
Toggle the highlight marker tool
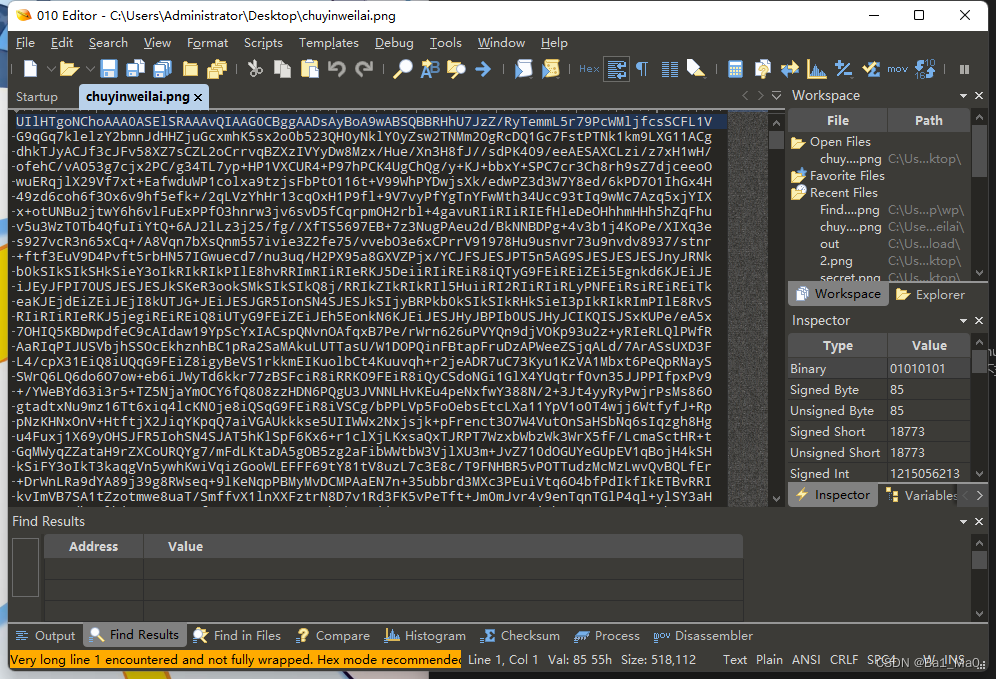tap(696, 69)
